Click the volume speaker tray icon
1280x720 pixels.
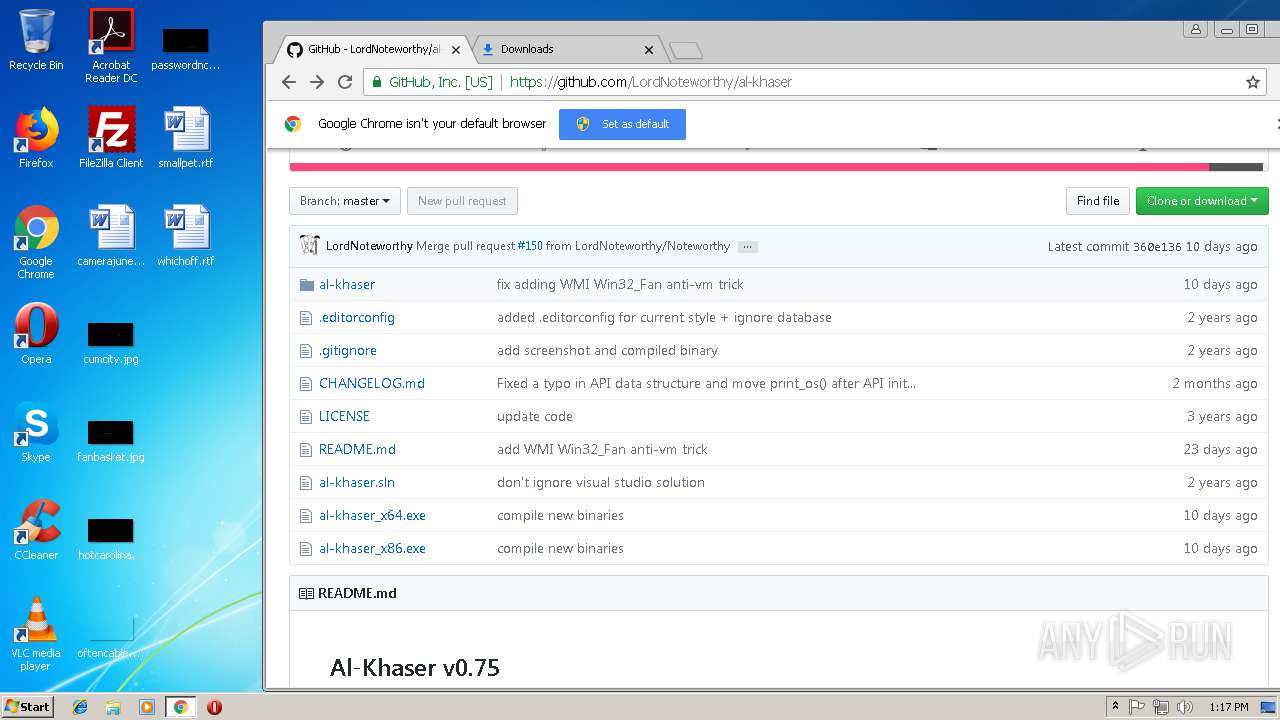click(1185, 707)
